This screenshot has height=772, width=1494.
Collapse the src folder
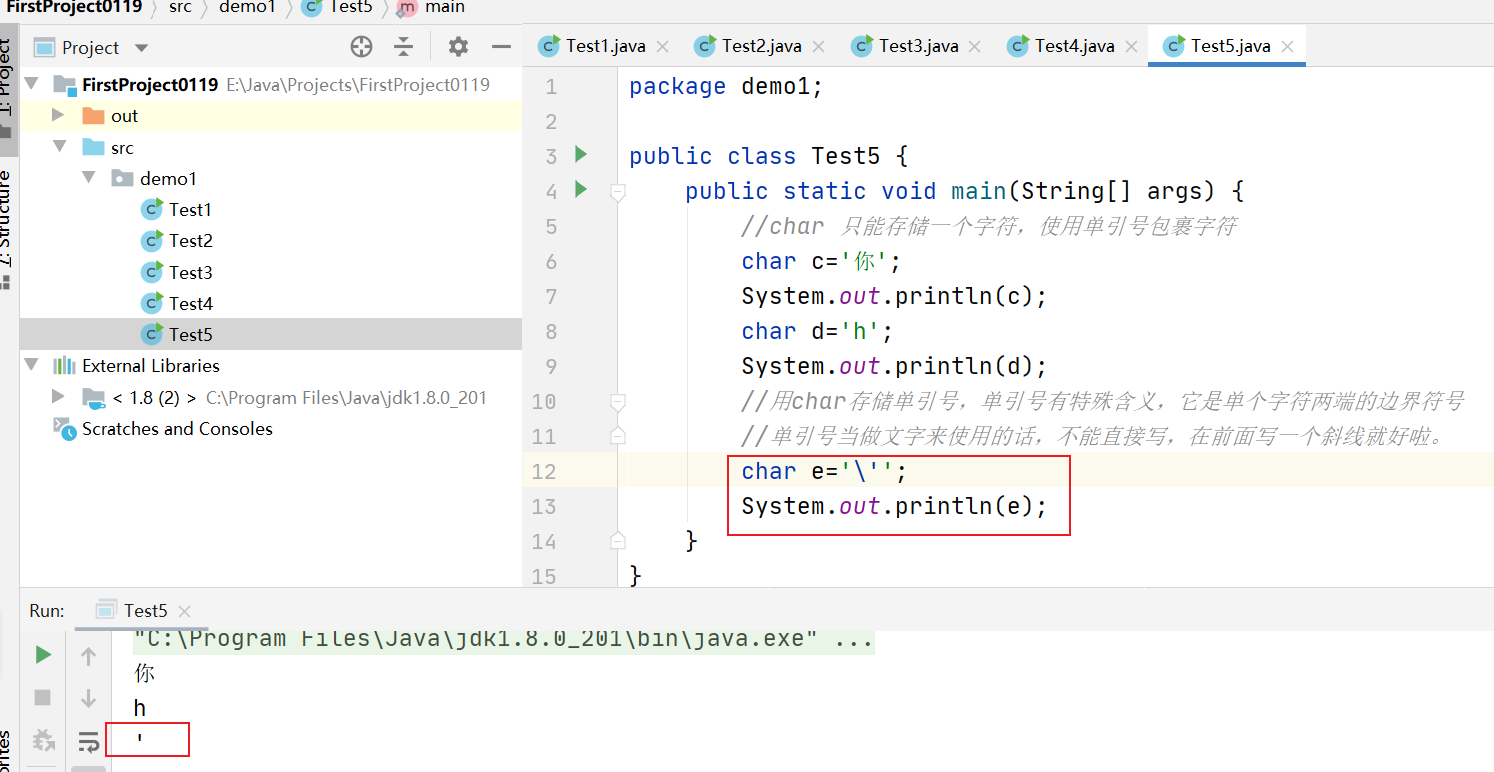(59, 147)
